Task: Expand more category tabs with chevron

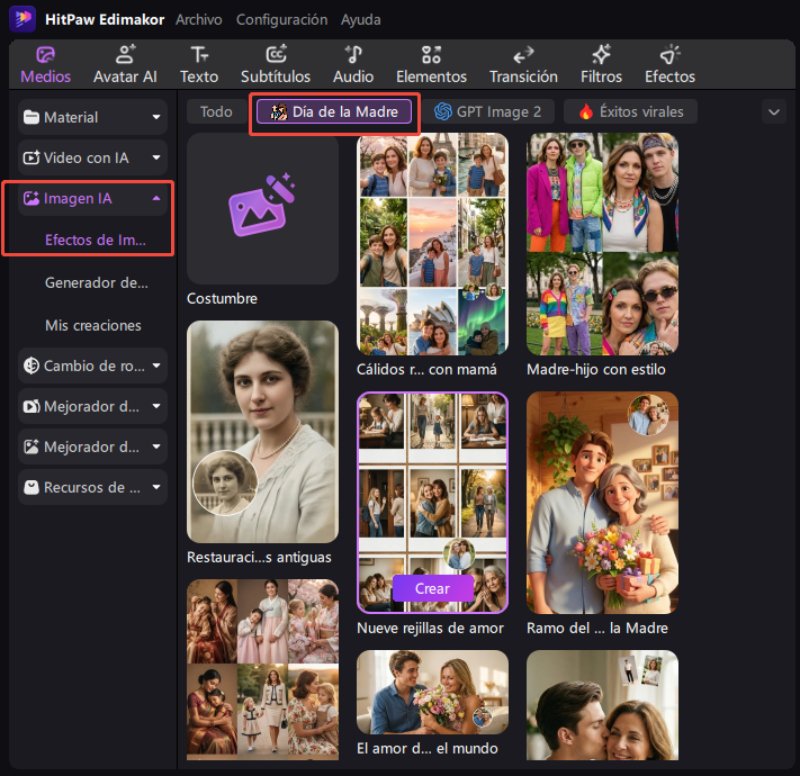Action: [x=774, y=112]
